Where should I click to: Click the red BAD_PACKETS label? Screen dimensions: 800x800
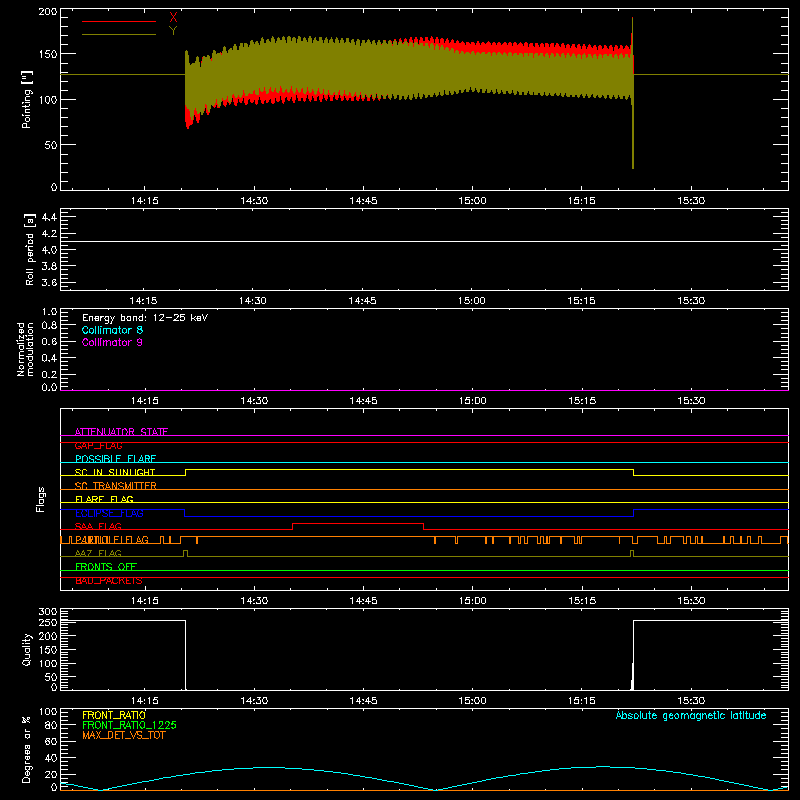pyautogui.click(x=109, y=580)
